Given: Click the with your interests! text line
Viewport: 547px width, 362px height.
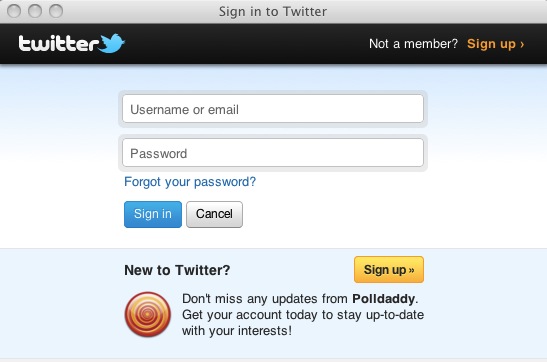Looking at the screenshot, I should pyautogui.click(x=237, y=331).
